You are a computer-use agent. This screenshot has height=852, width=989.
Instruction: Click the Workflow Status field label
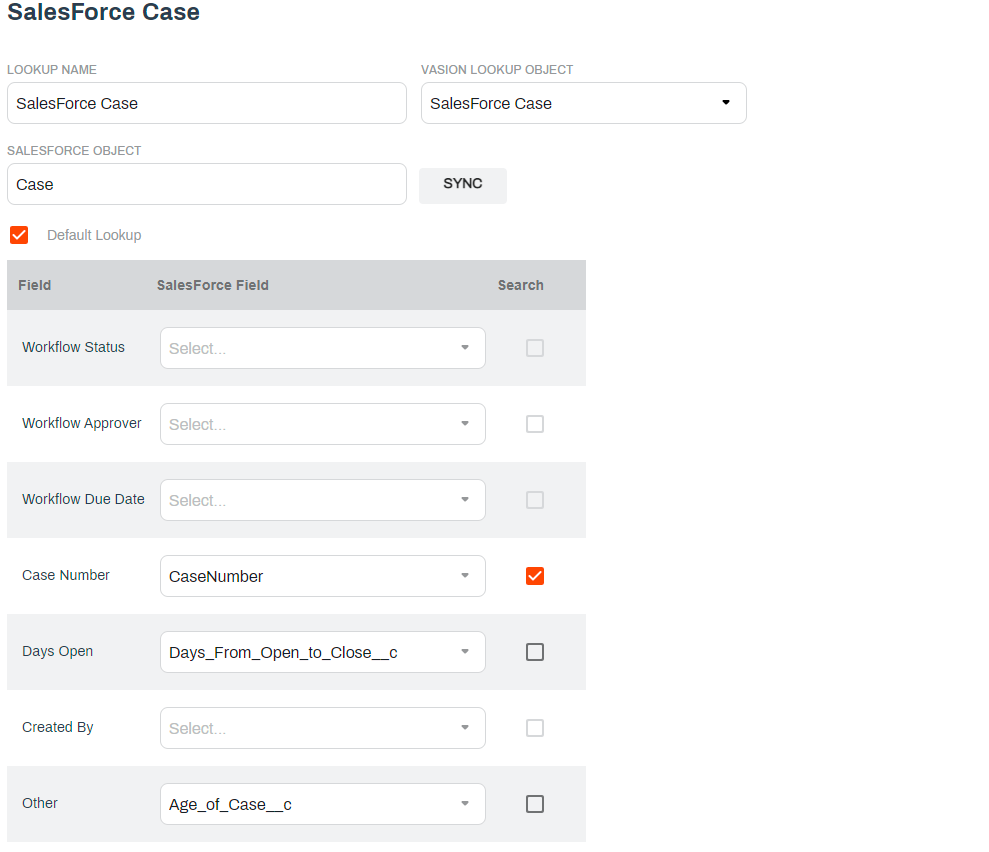73,347
